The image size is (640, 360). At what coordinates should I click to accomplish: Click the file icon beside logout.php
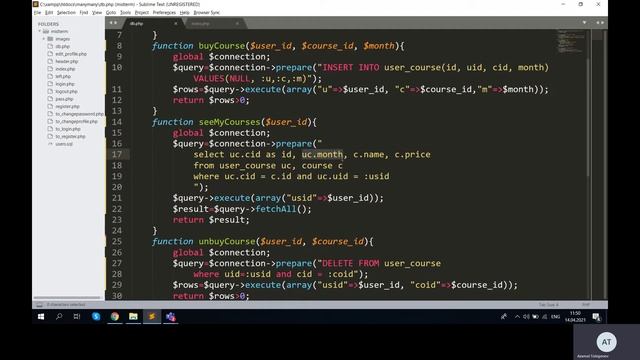[50, 91]
